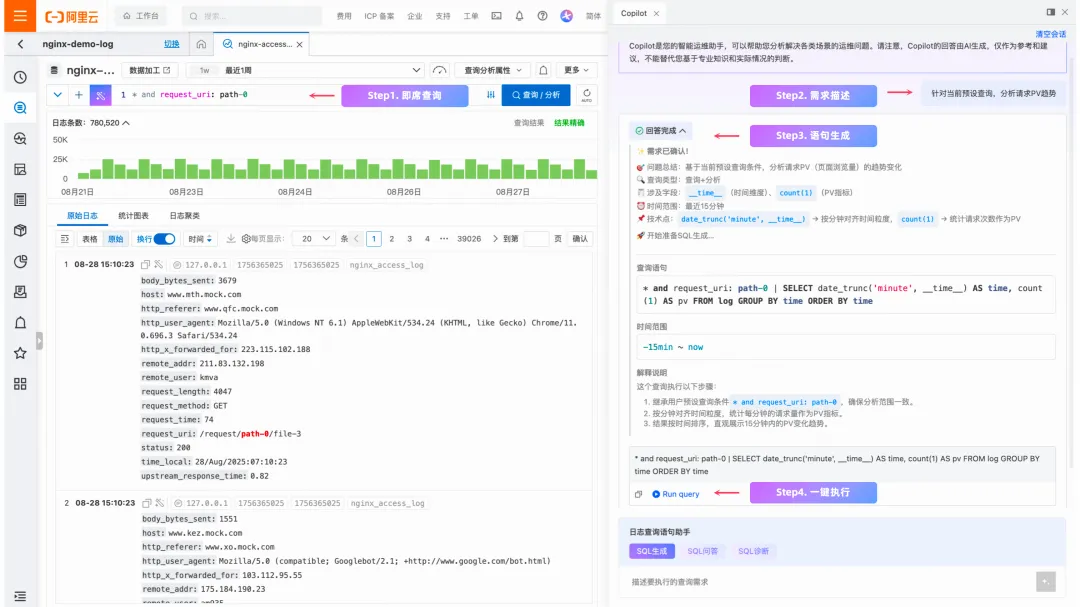
Task: Click the 查询 / 分析 search button
Action: point(536,95)
